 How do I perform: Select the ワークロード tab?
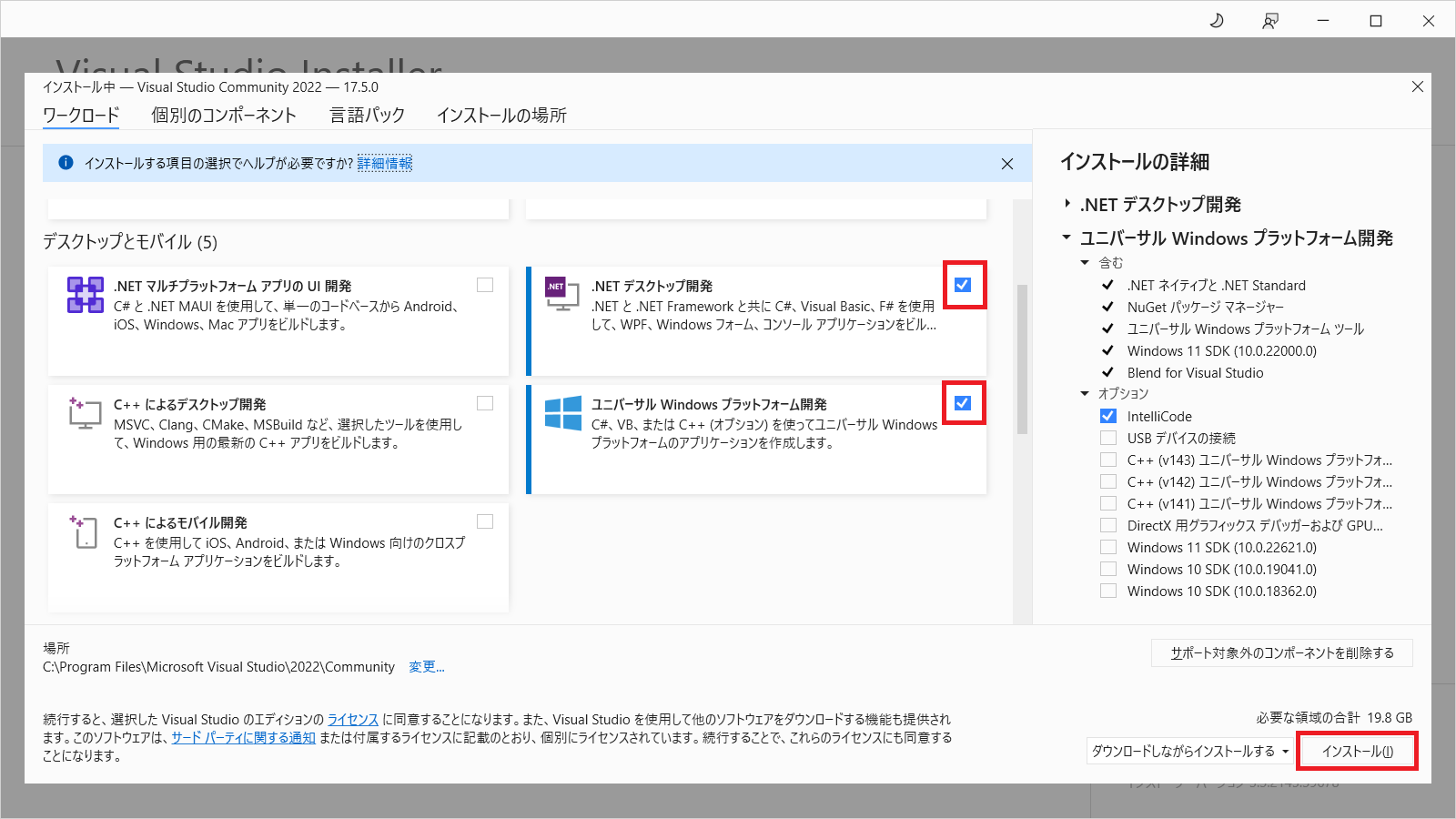click(x=81, y=116)
